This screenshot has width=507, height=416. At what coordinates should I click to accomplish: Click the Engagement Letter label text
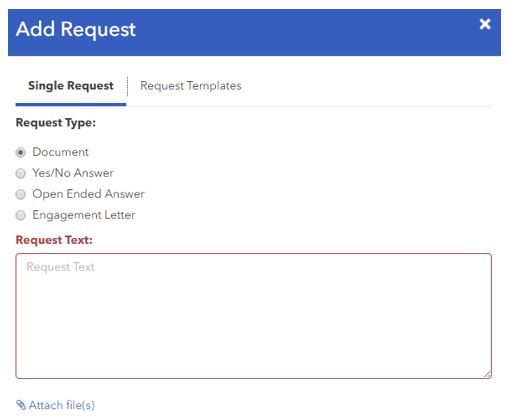coord(84,215)
